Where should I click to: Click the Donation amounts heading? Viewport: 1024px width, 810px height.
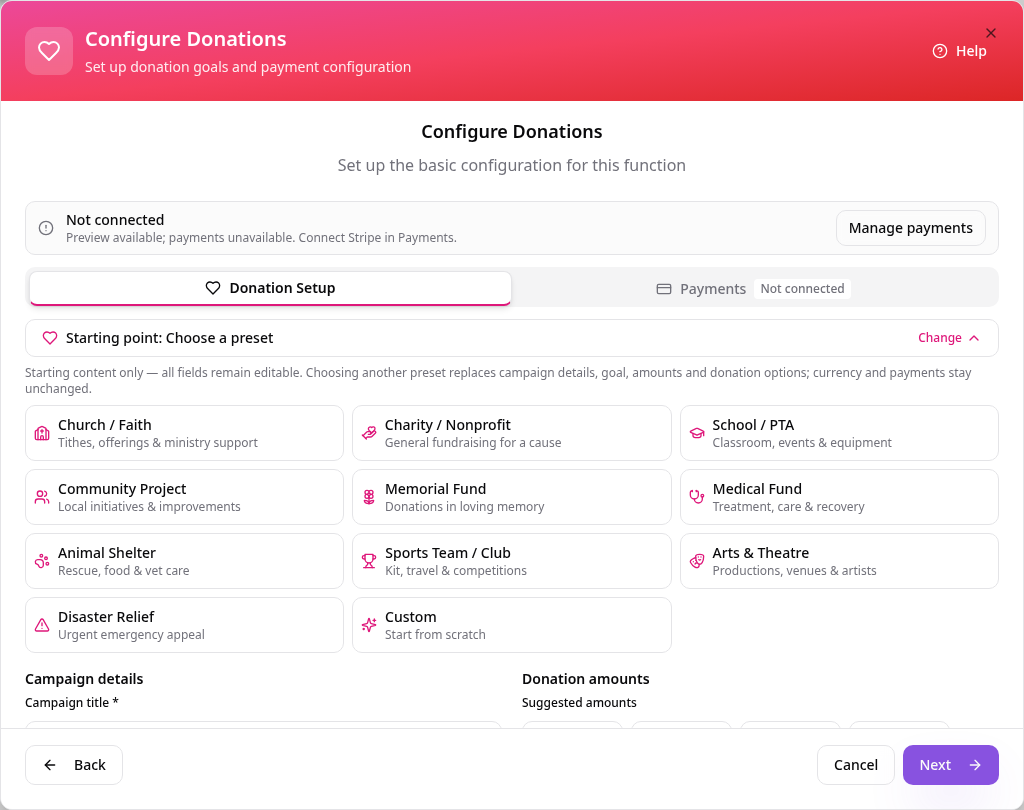point(585,679)
